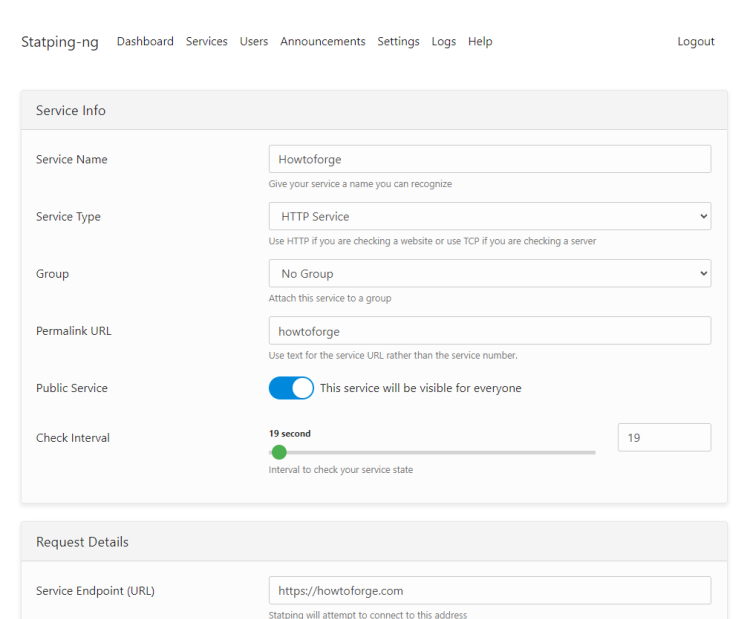Click the Request Details panel header
The image size is (745, 619).
tap(373, 542)
